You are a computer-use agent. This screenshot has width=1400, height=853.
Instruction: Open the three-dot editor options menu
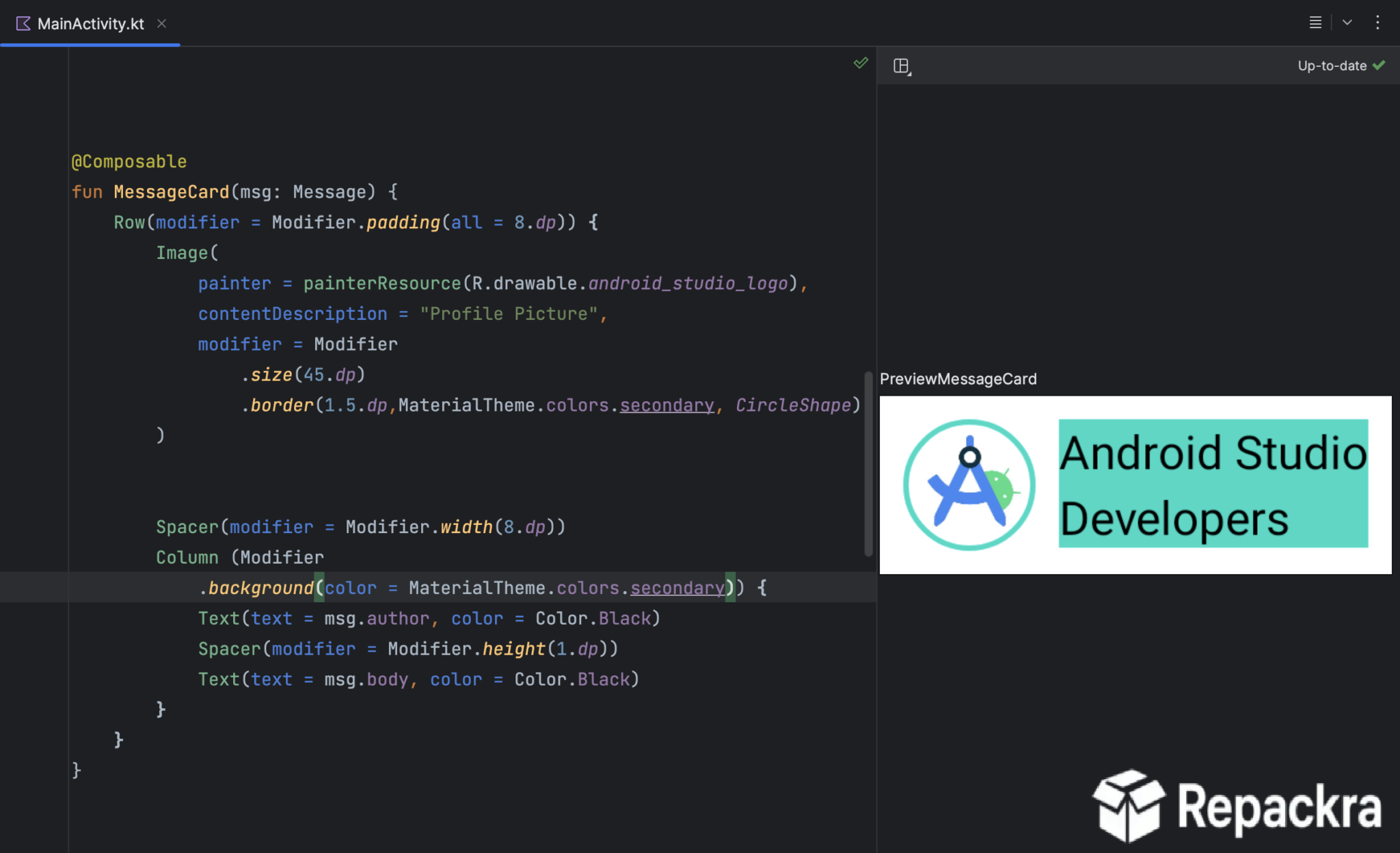(1377, 23)
